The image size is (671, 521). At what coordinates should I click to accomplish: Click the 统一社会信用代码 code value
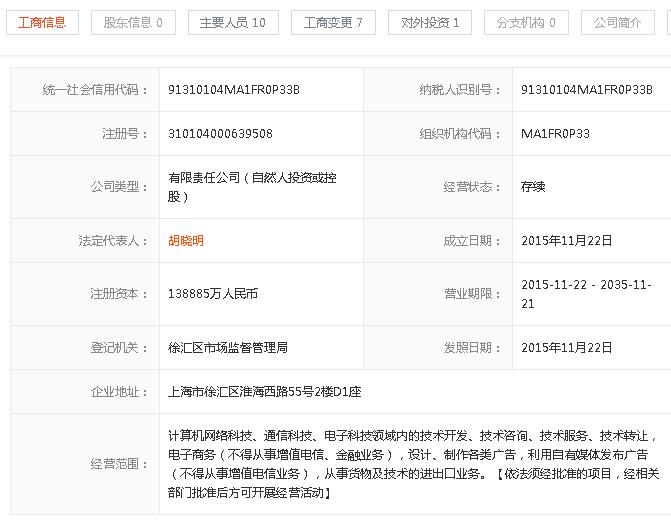(234, 90)
